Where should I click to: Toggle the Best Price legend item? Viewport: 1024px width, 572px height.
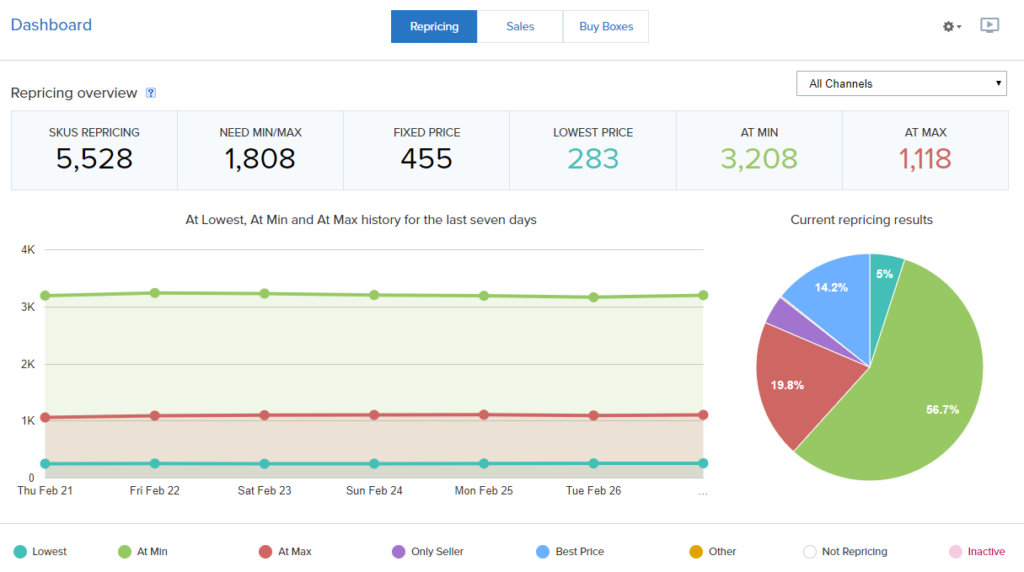pyautogui.click(x=570, y=551)
